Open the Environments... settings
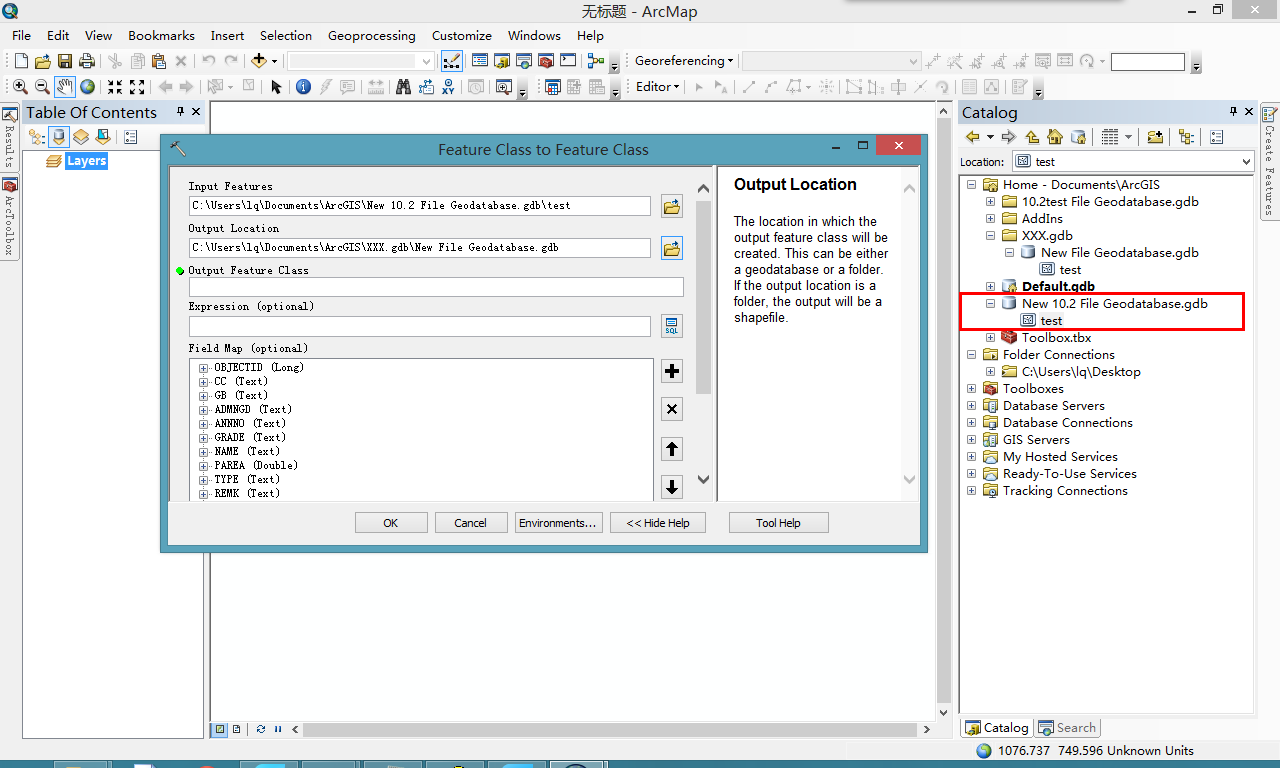 [558, 523]
